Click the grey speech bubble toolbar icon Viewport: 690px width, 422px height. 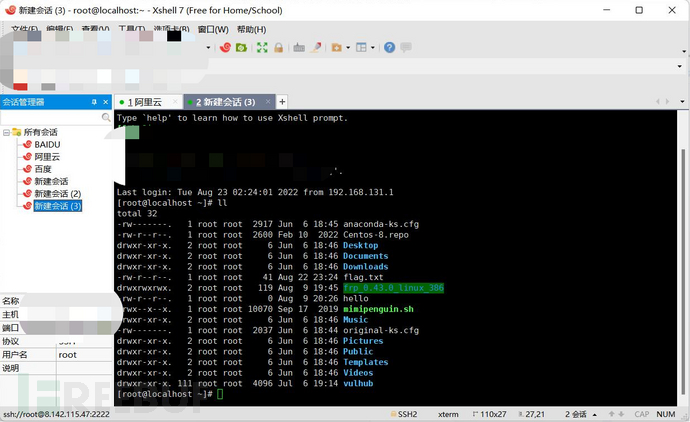pos(406,47)
